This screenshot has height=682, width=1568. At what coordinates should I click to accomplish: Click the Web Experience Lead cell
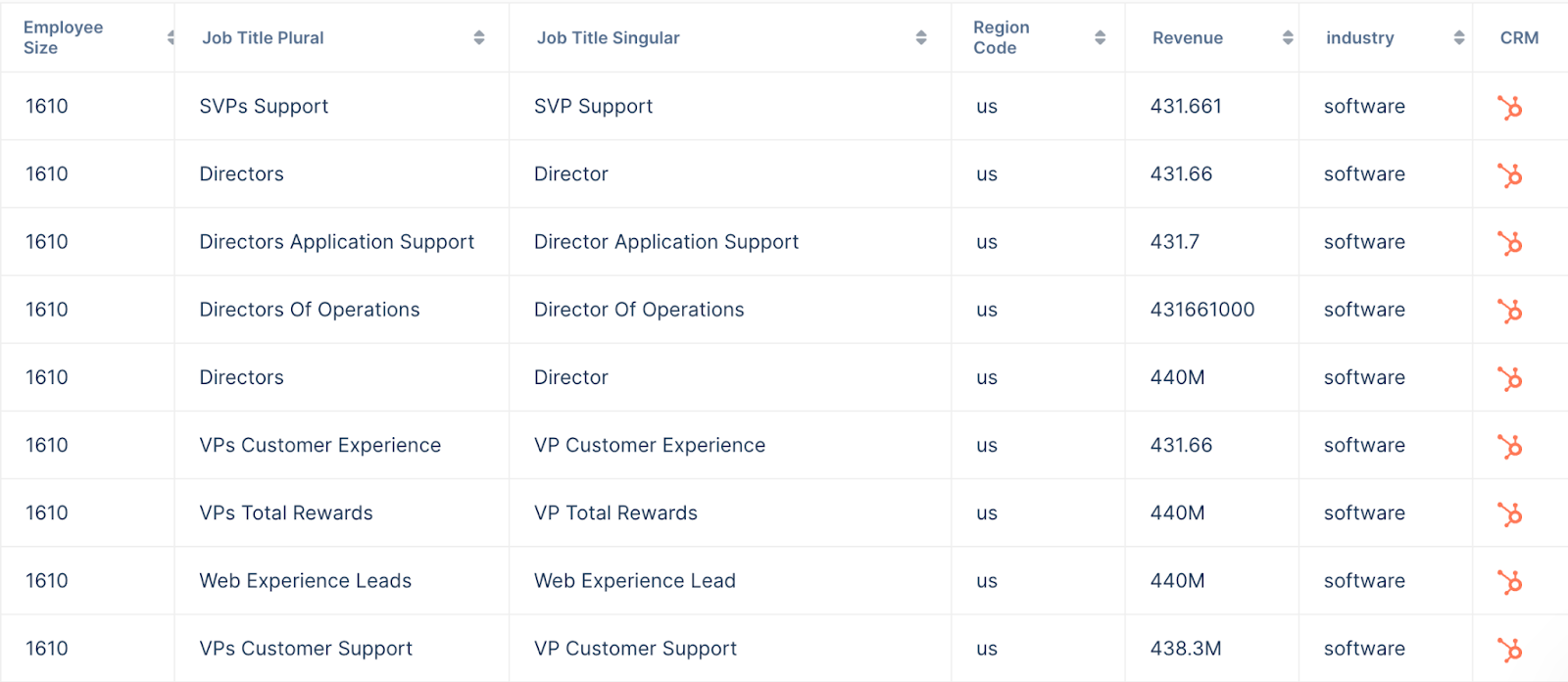(634, 580)
